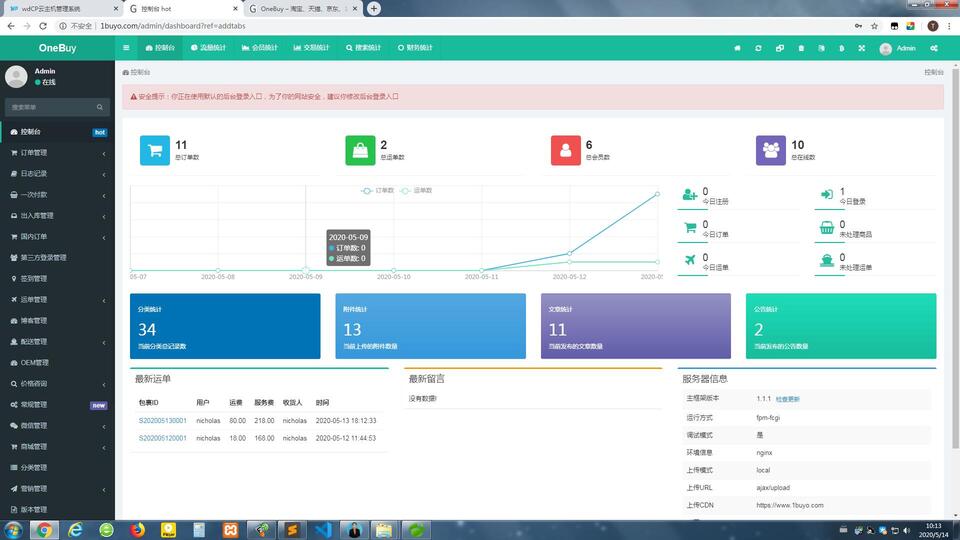960x540 pixels.
Task: Click the refresh icon in top bar
Action: (x=759, y=48)
